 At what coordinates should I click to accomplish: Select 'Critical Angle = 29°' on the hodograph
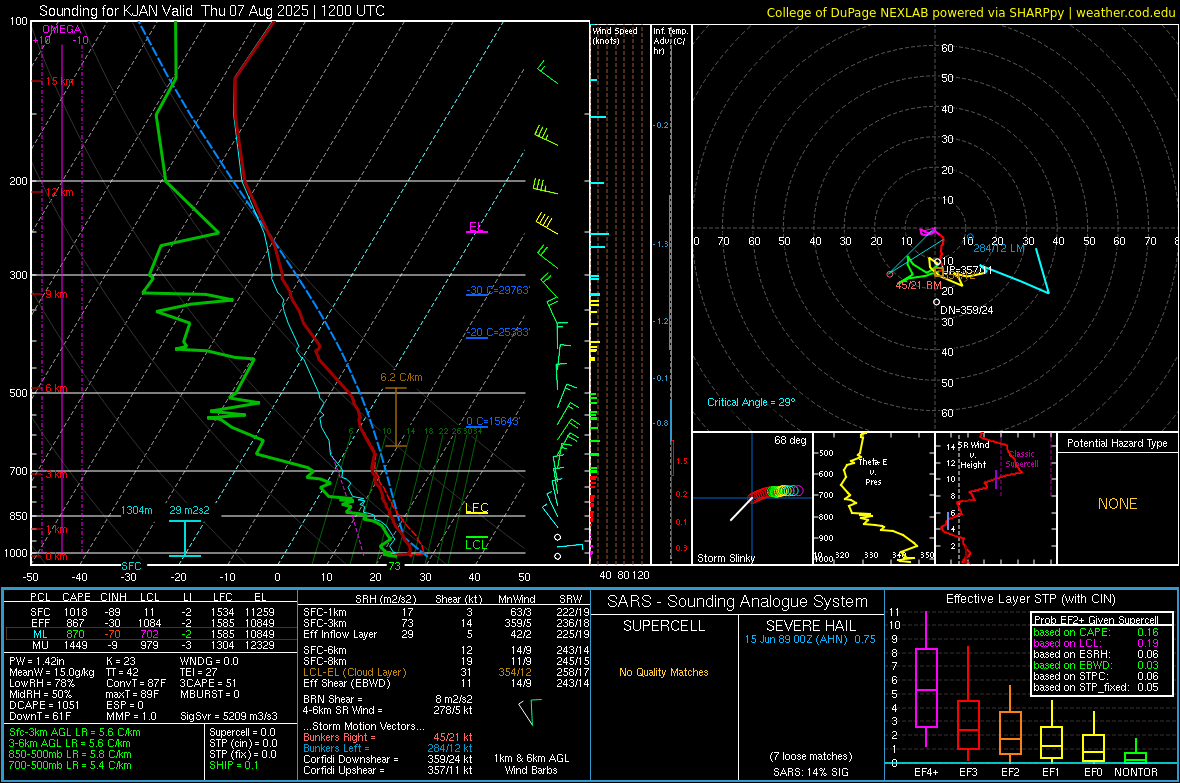pyautogui.click(x=750, y=402)
